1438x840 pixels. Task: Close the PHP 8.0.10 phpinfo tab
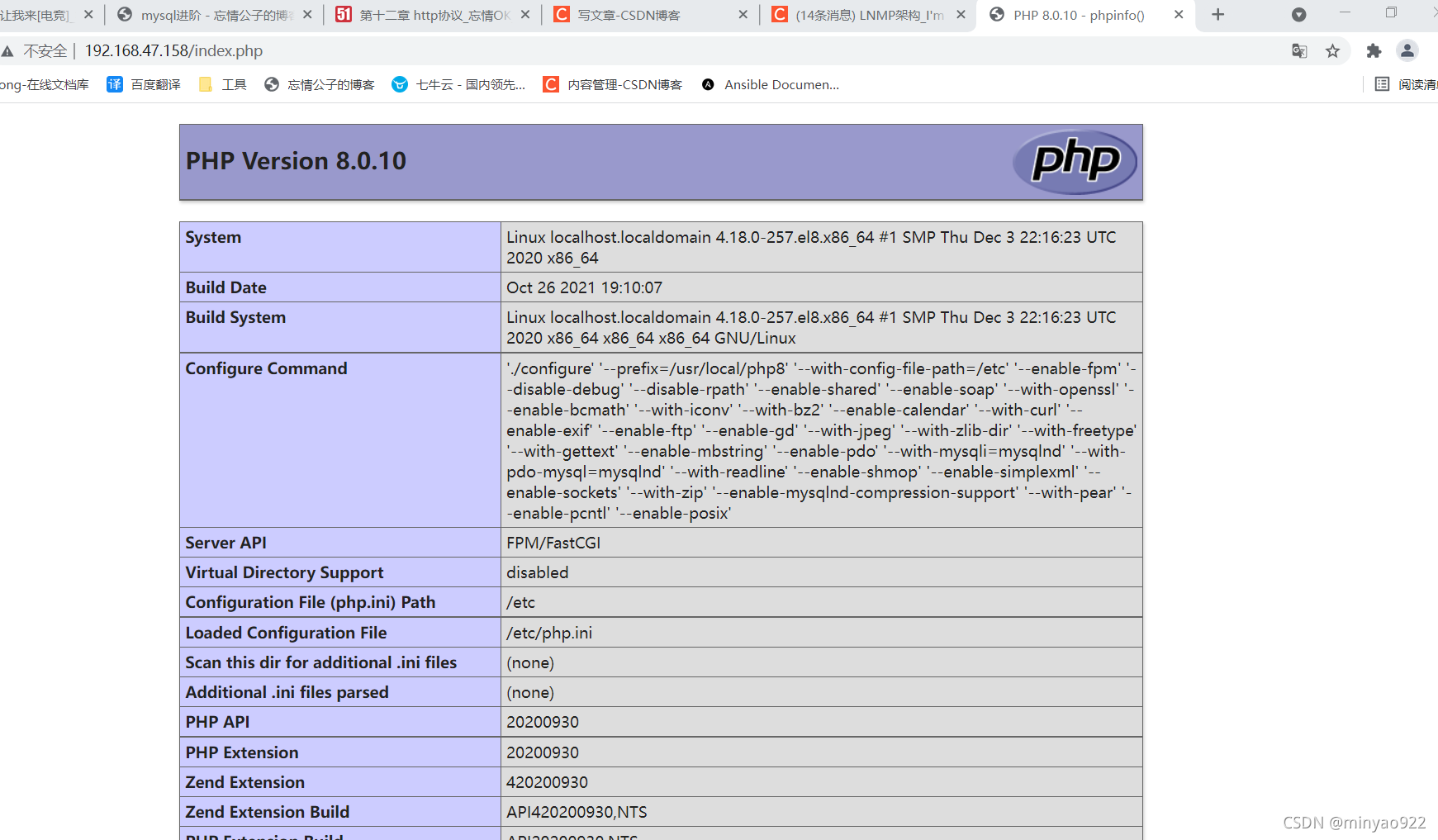(x=1179, y=15)
